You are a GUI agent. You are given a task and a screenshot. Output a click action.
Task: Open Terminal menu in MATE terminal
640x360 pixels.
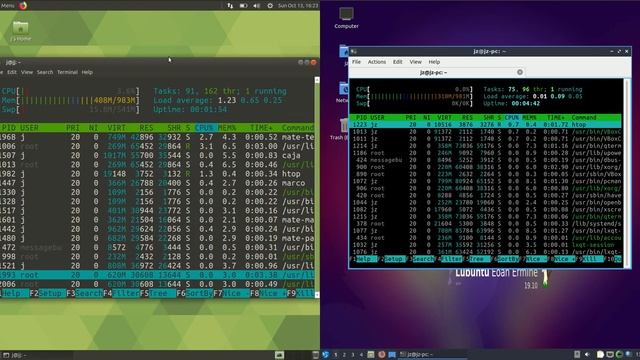pos(67,72)
